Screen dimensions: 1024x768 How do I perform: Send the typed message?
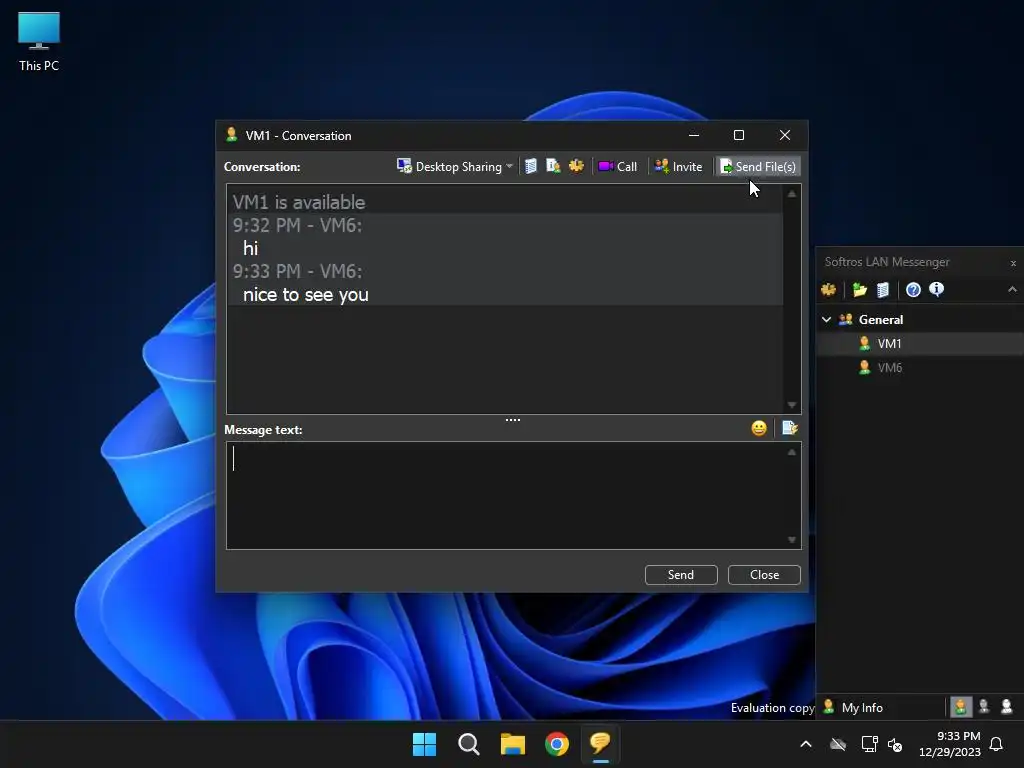681,575
